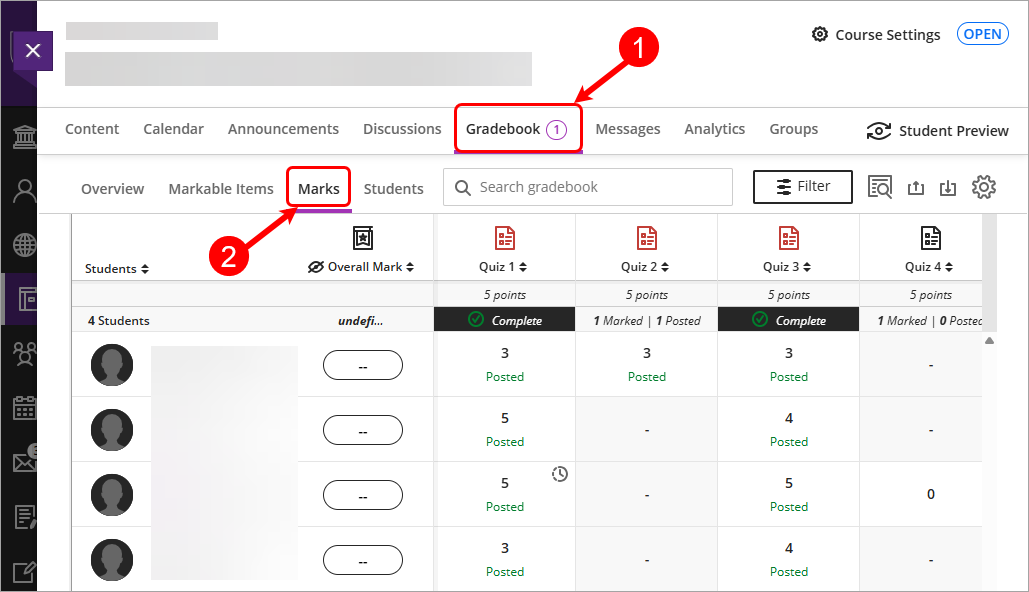The height and width of the screenshot is (592, 1029).
Task: Click Quiz 2 '1 Marked | 1 Posted' status
Action: tap(646, 320)
